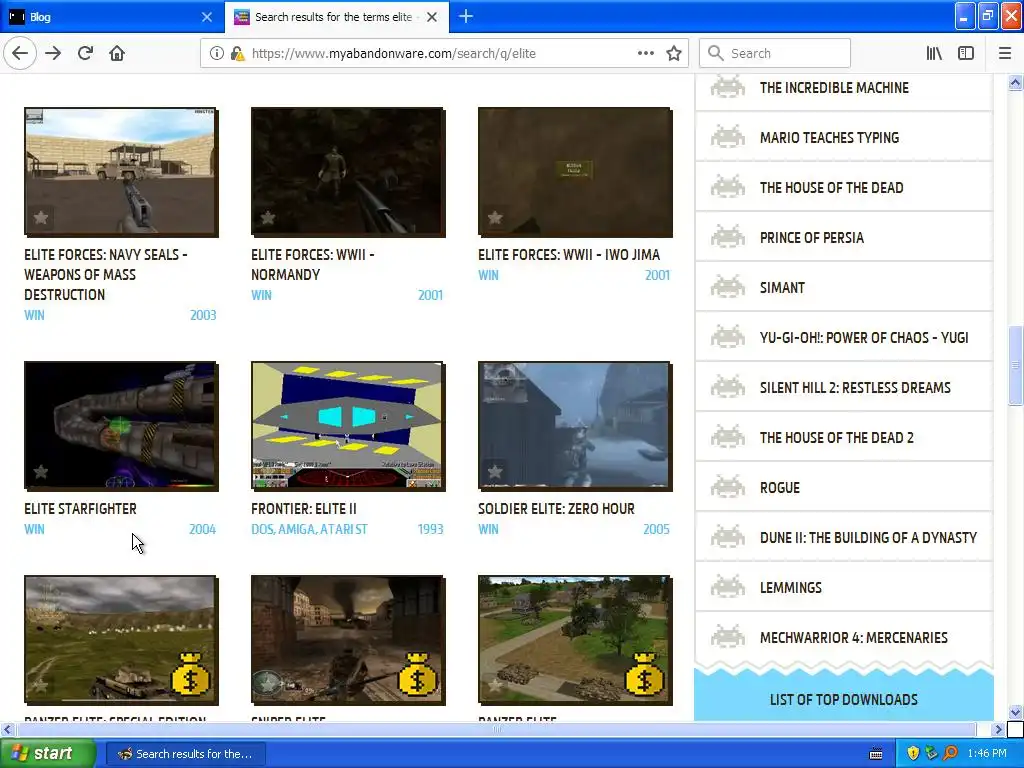
Task: Click the DOS, Amiga, Atari ST platform link
Action: point(310,530)
